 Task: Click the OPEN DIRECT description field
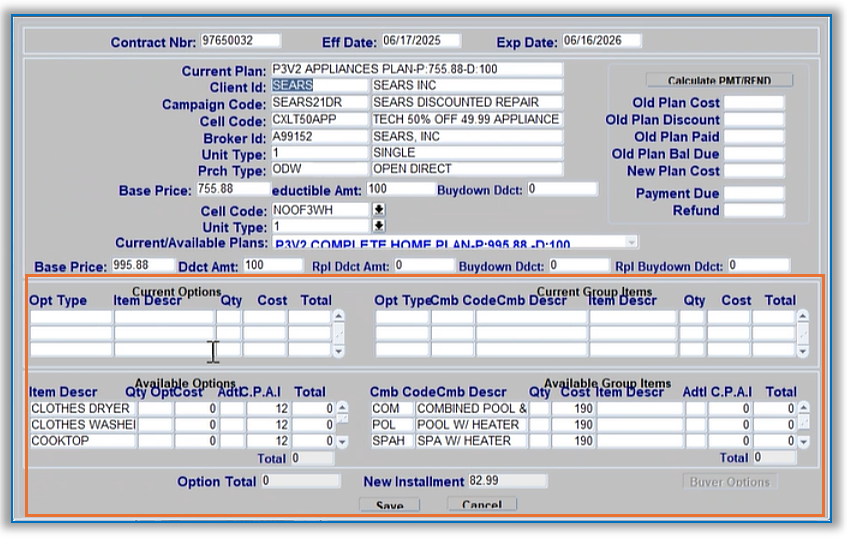click(467, 169)
